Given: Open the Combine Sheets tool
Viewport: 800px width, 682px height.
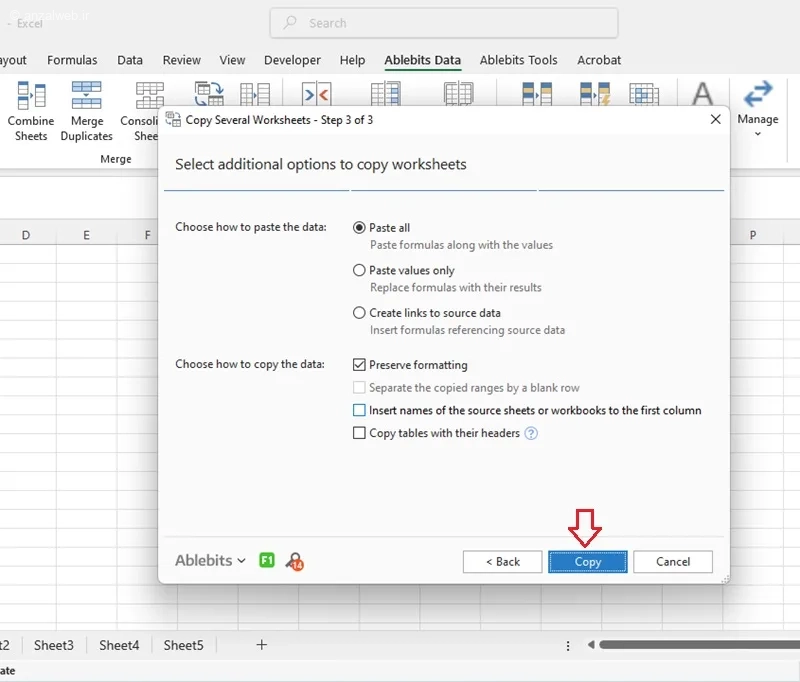Looking at the screenshot, I should 31,112.
